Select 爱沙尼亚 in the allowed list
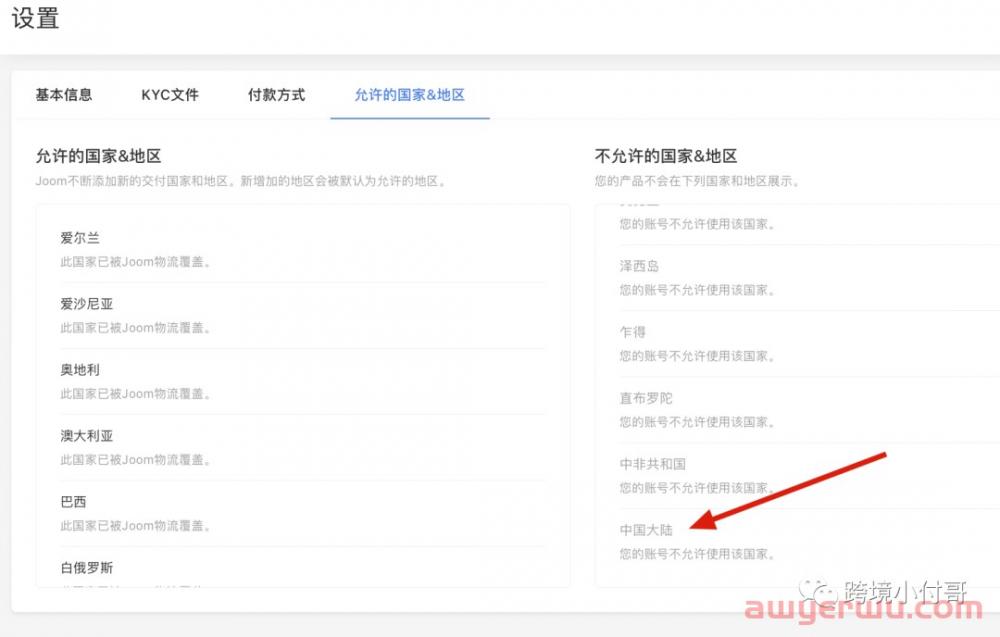The image size is (1000, 637). point(87,304)
